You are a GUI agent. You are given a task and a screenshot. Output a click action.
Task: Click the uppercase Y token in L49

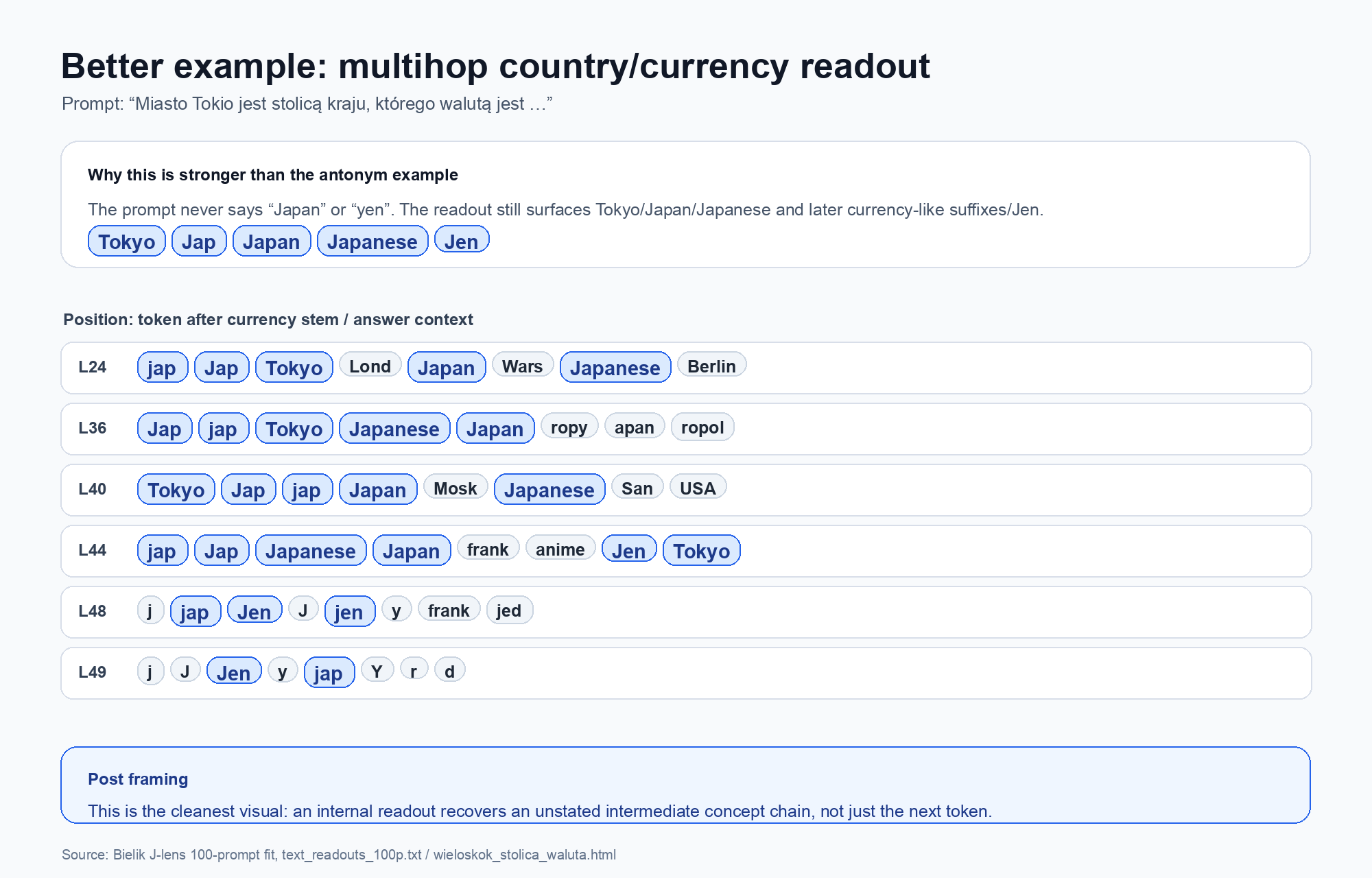[x=377, y=671]
